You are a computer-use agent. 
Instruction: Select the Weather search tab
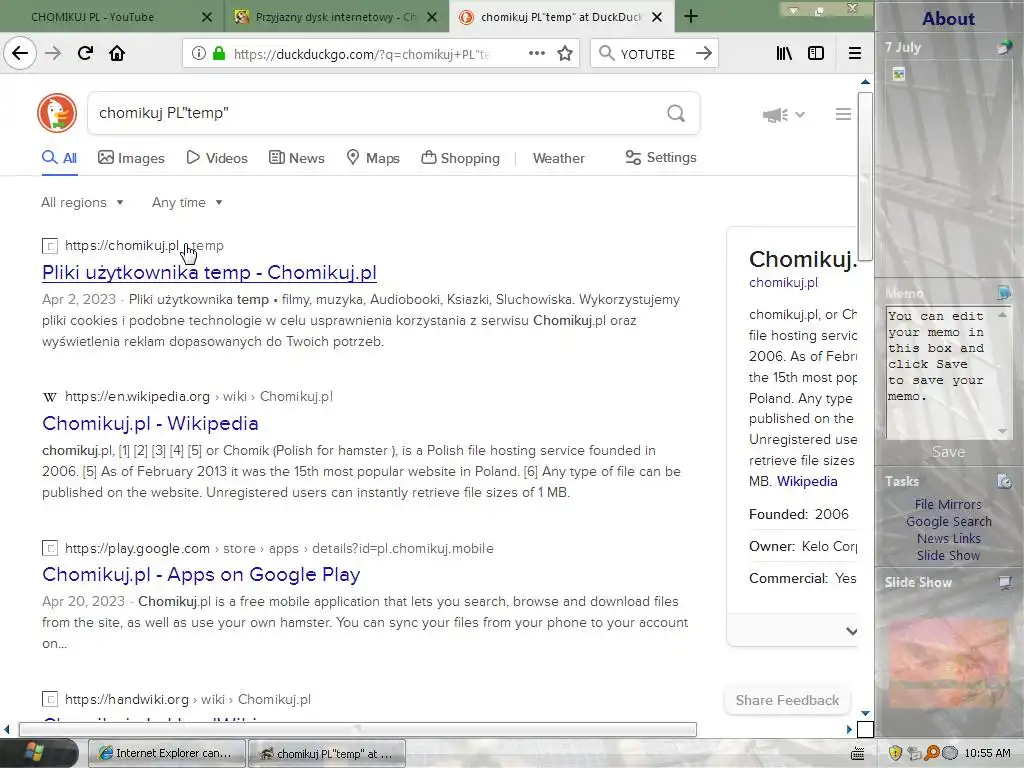(x=558, y=158)
